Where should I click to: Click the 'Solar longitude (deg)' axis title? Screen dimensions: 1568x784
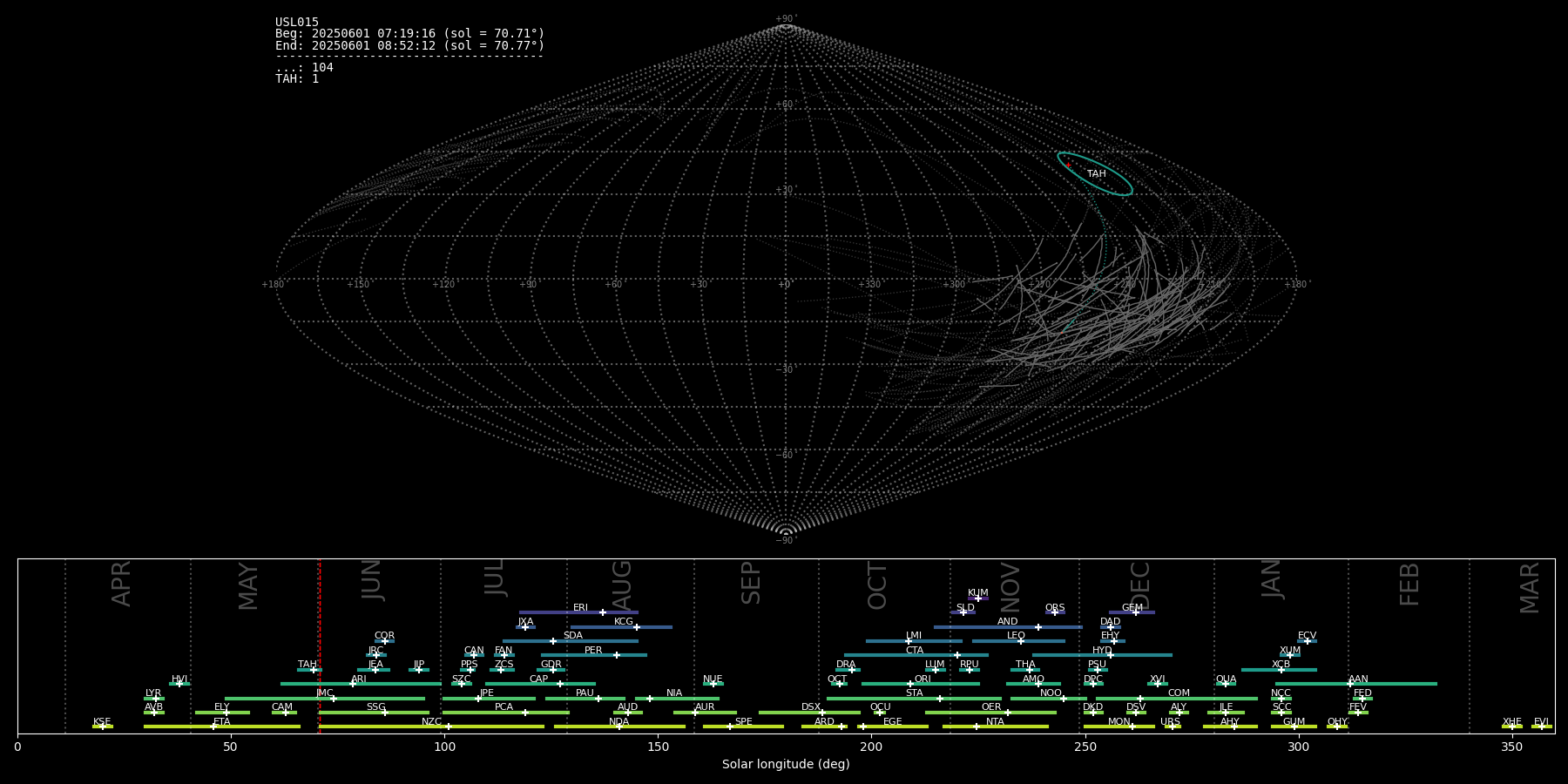click(x=786, y=764)
